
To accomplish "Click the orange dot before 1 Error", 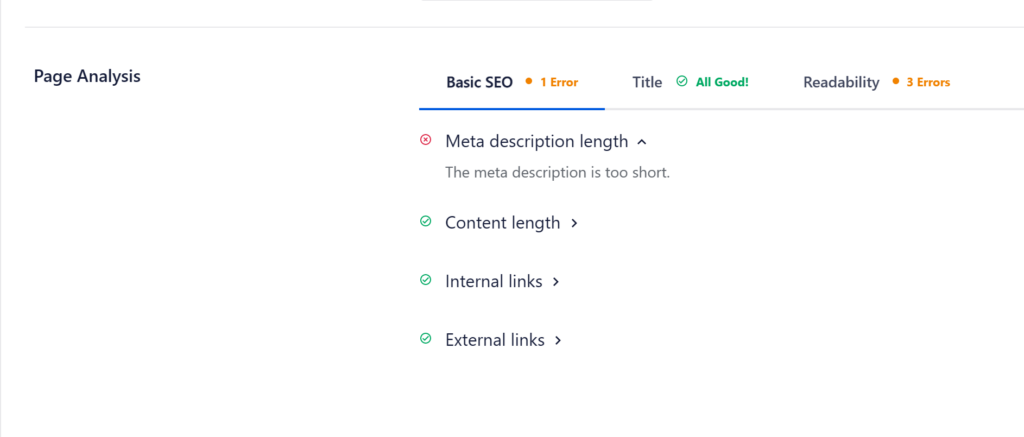I will coord(528,82).
